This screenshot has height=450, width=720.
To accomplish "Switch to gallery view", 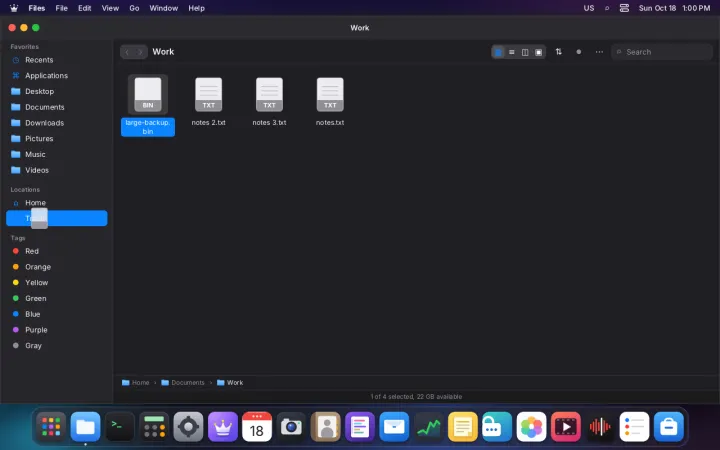I will coord(539,52).
